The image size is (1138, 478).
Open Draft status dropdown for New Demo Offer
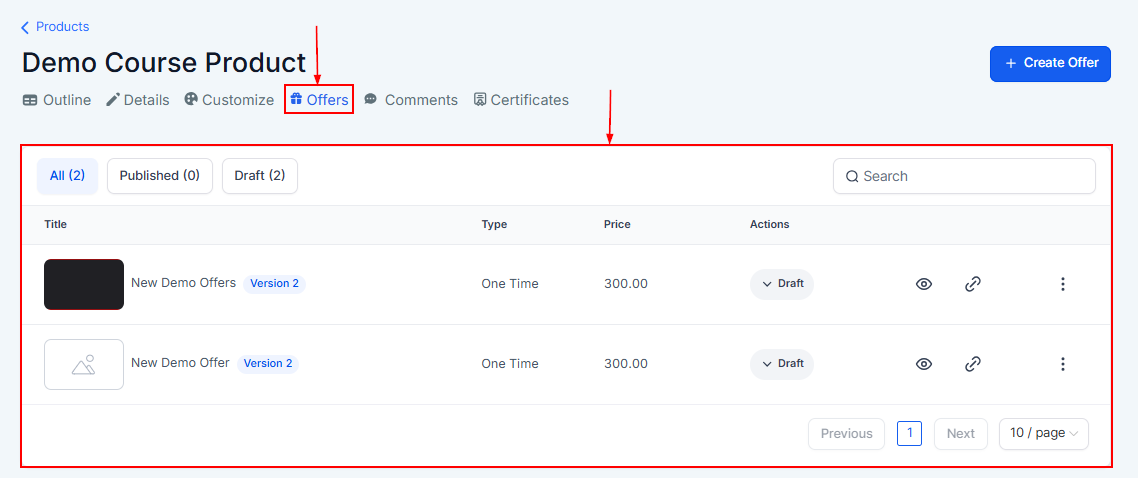(x=782, y=364)
